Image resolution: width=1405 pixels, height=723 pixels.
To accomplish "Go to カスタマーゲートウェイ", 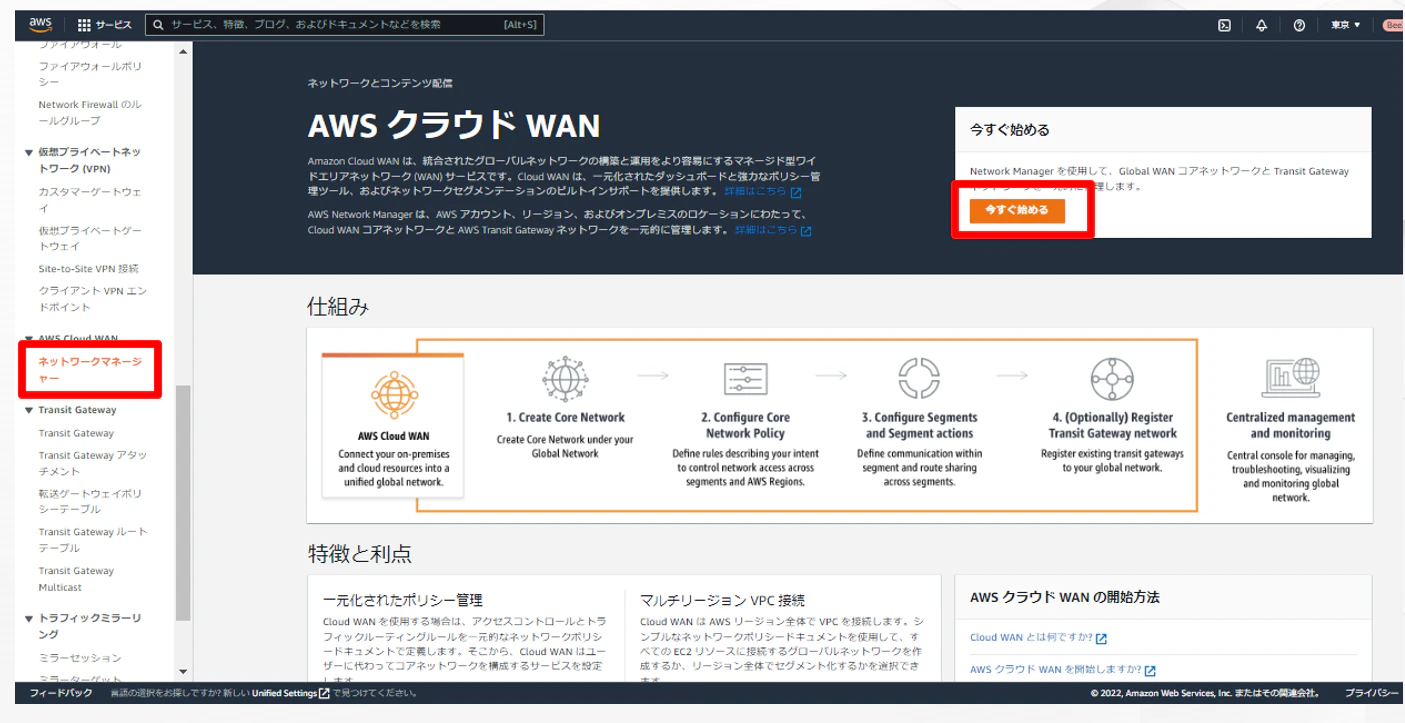I will pyautogui.click(x=90, y=200).
